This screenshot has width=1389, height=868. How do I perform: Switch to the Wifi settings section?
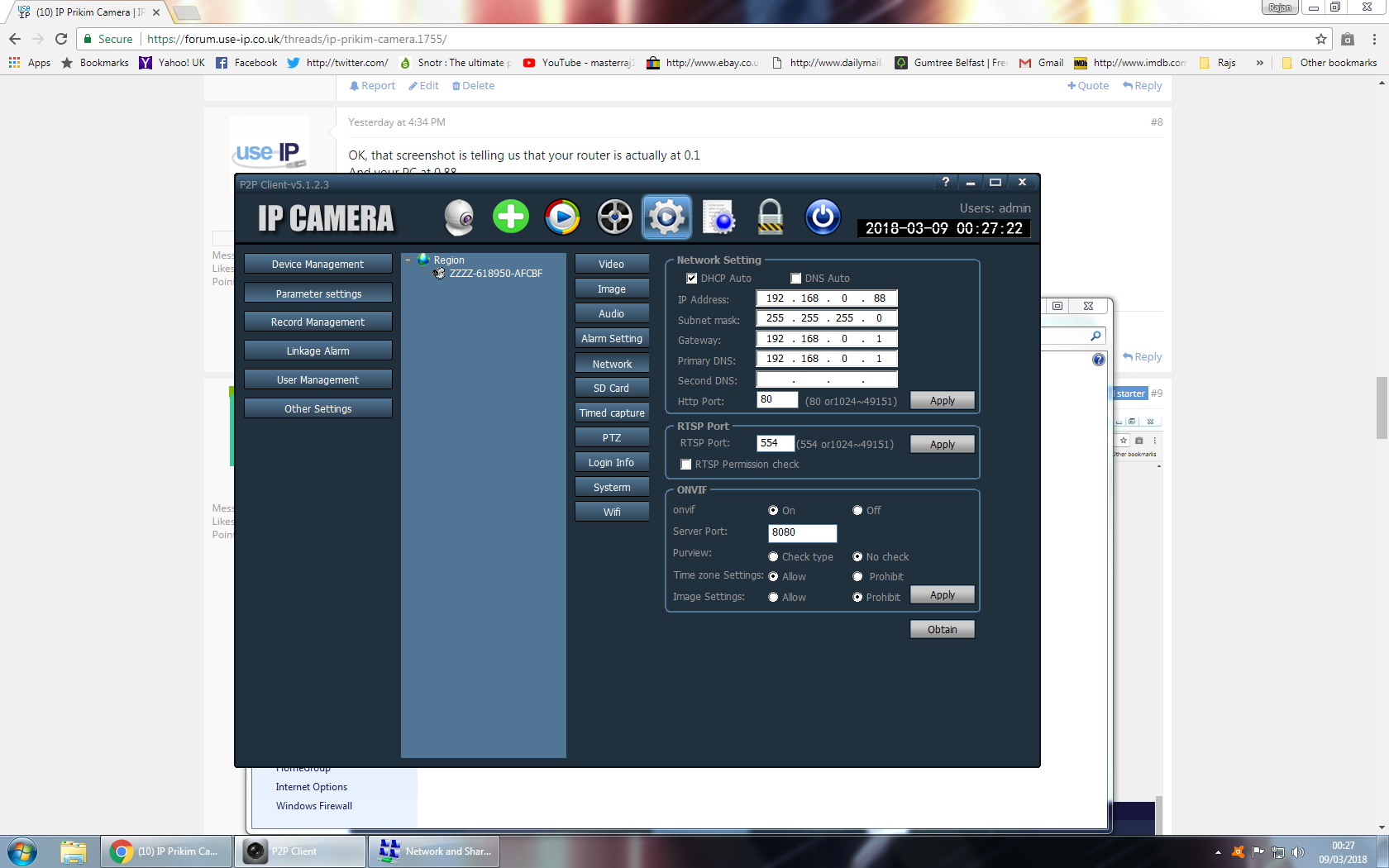pyautogui.click(x=612, y=513)
